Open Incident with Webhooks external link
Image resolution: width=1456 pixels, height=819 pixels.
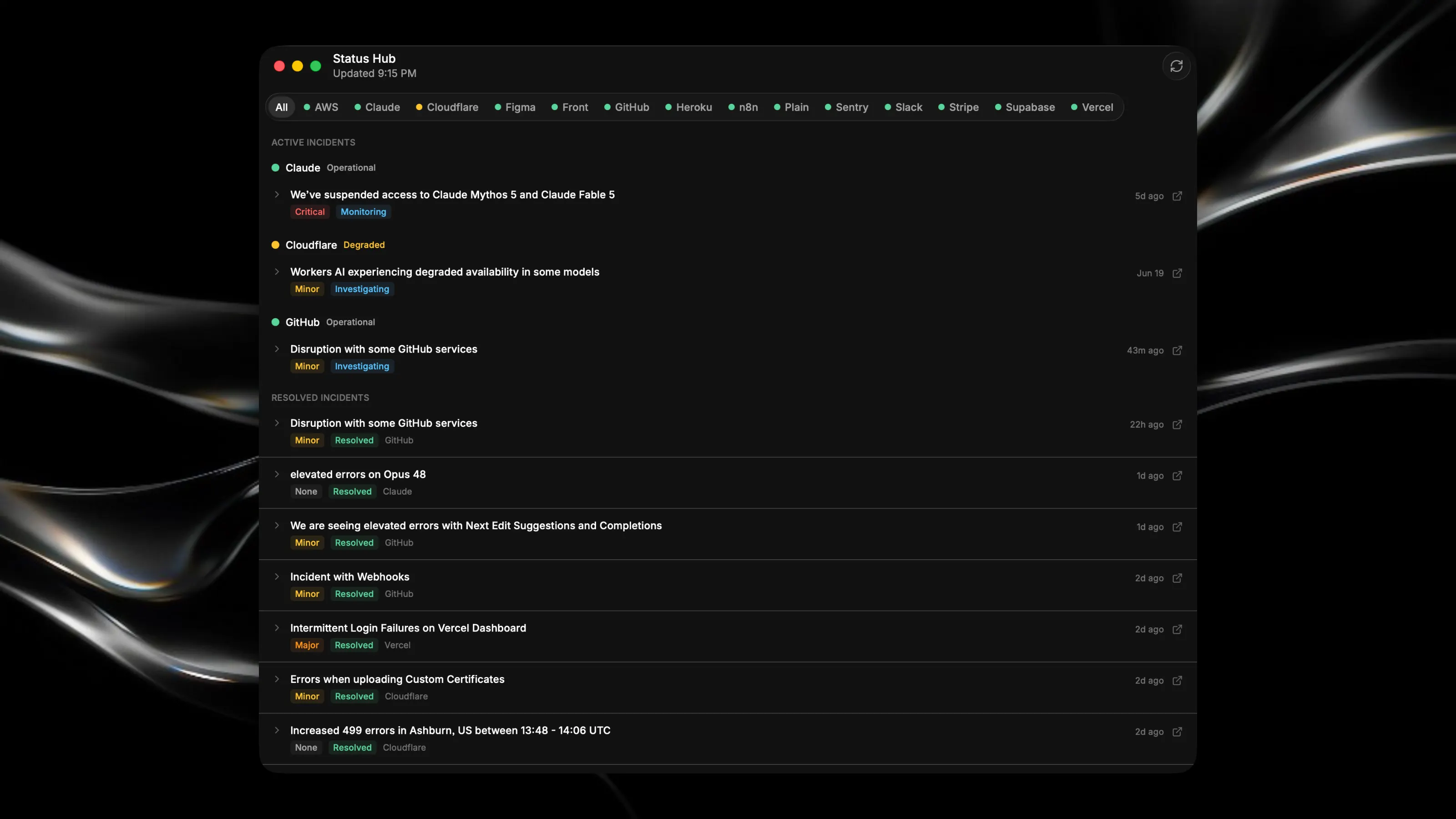(1177, 578)
